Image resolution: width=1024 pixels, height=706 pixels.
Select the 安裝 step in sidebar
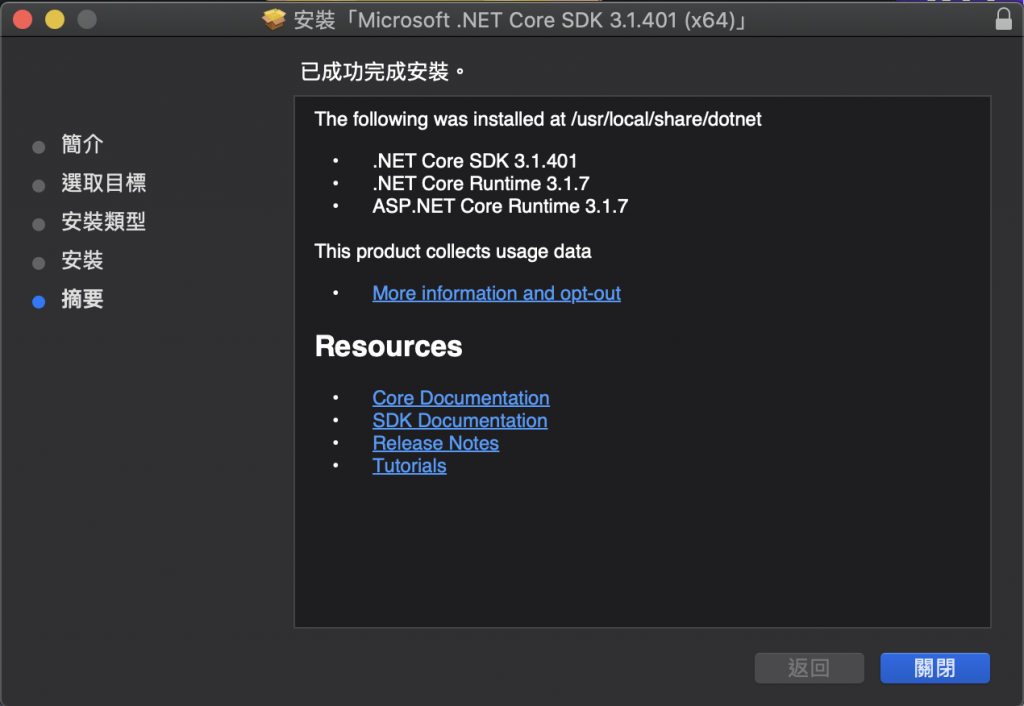pos(82,261)
